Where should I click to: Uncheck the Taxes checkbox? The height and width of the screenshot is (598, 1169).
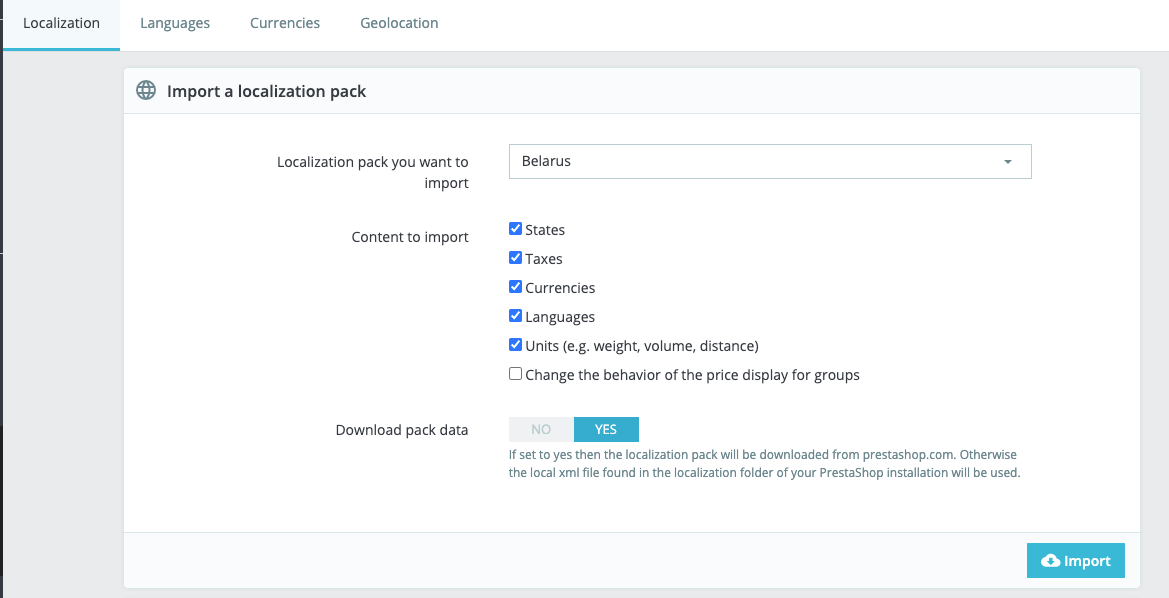516,258
